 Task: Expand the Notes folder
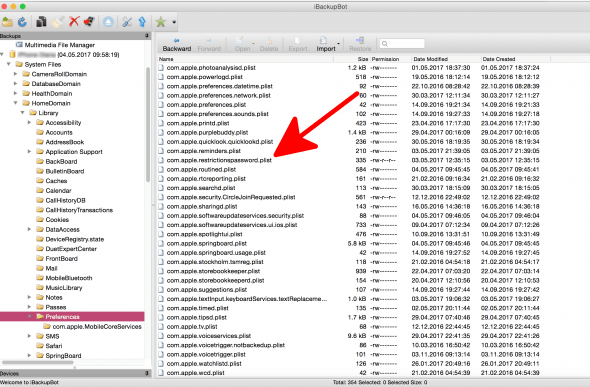point(29,297)
